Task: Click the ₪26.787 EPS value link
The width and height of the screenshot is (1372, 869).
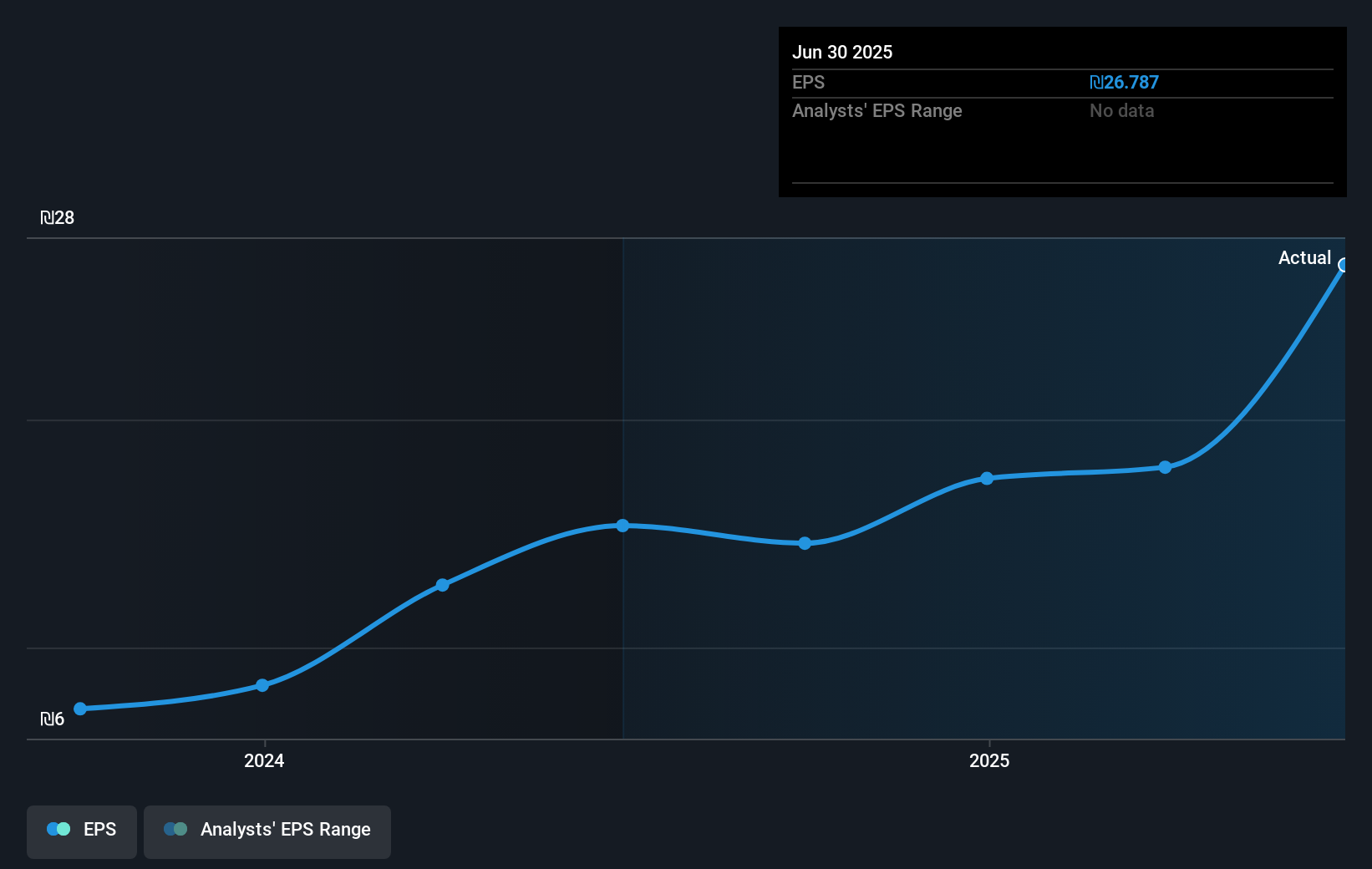Action: 1124,82
